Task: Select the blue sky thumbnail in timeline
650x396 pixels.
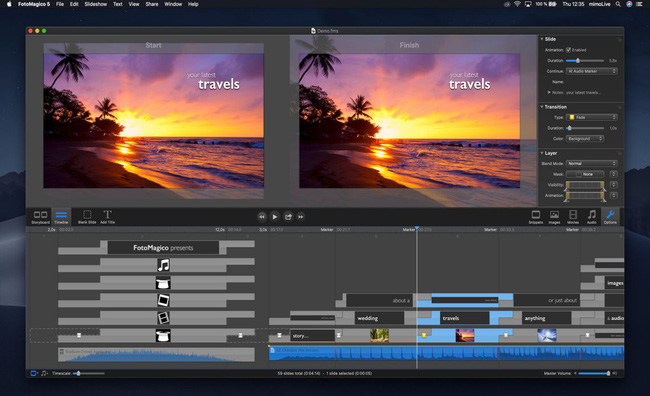Action: (547, 335)
